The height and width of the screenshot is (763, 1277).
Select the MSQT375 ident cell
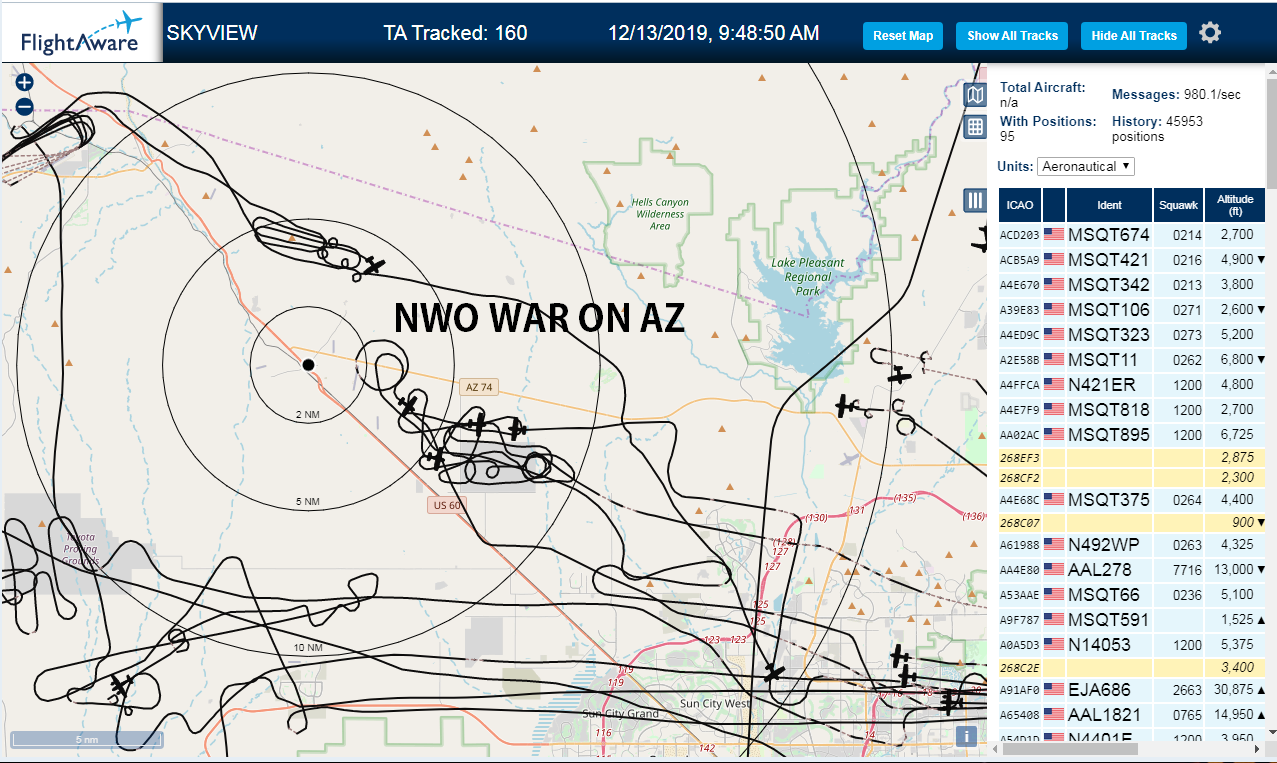(1109, 500)
